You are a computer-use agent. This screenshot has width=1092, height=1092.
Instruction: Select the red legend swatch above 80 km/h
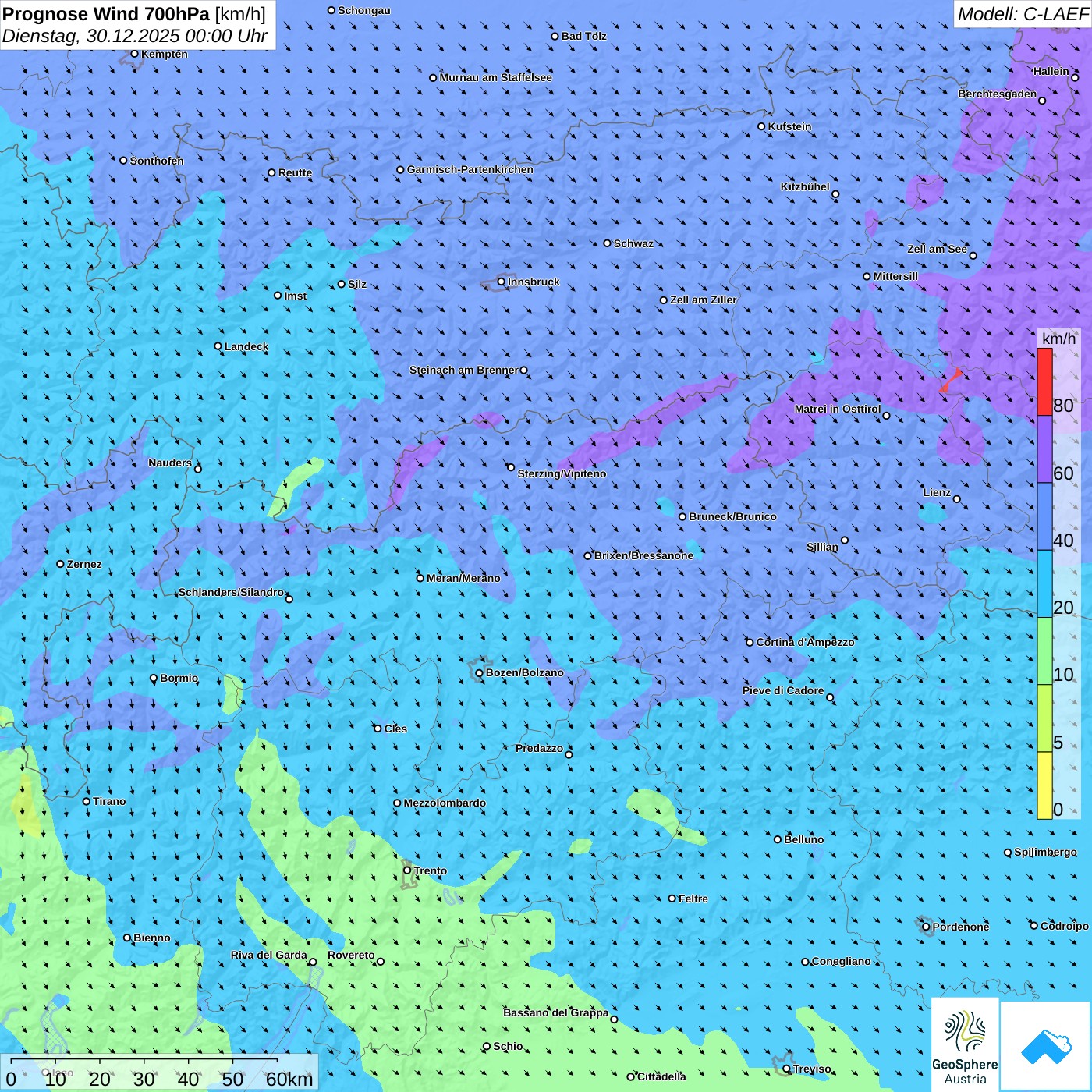[x=1044, y=381]
